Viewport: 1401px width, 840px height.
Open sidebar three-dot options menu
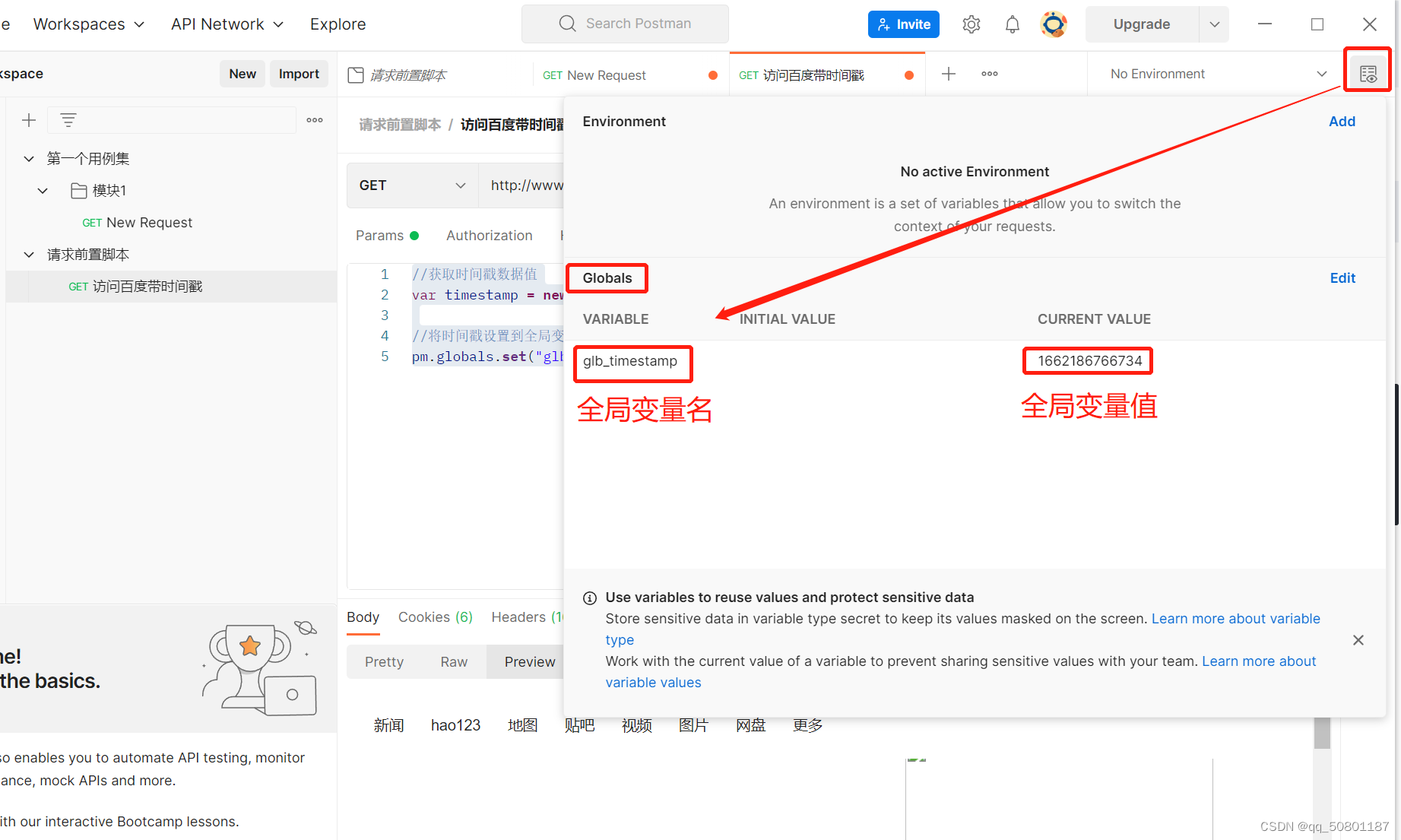[x=315, y=120]
